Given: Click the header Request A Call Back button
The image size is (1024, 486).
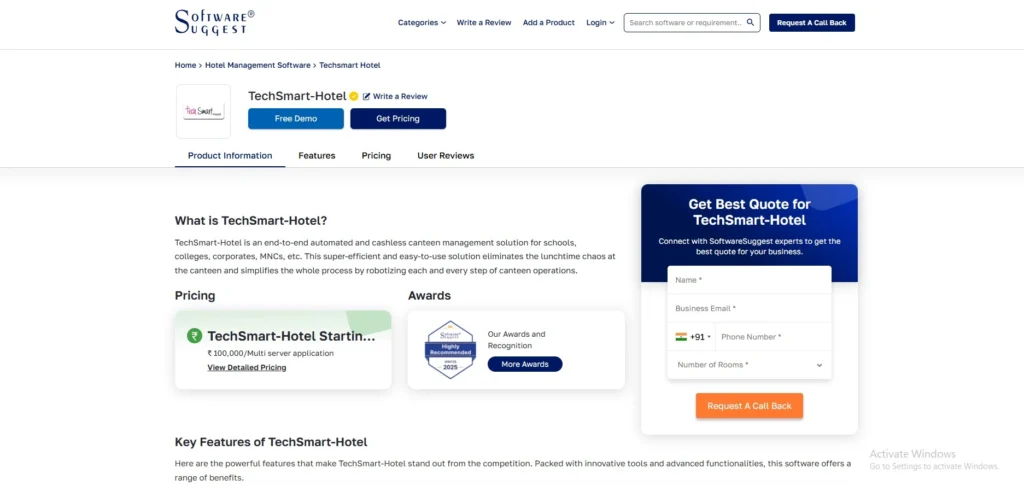Looking at the screenshot, I should click(812, 23).
